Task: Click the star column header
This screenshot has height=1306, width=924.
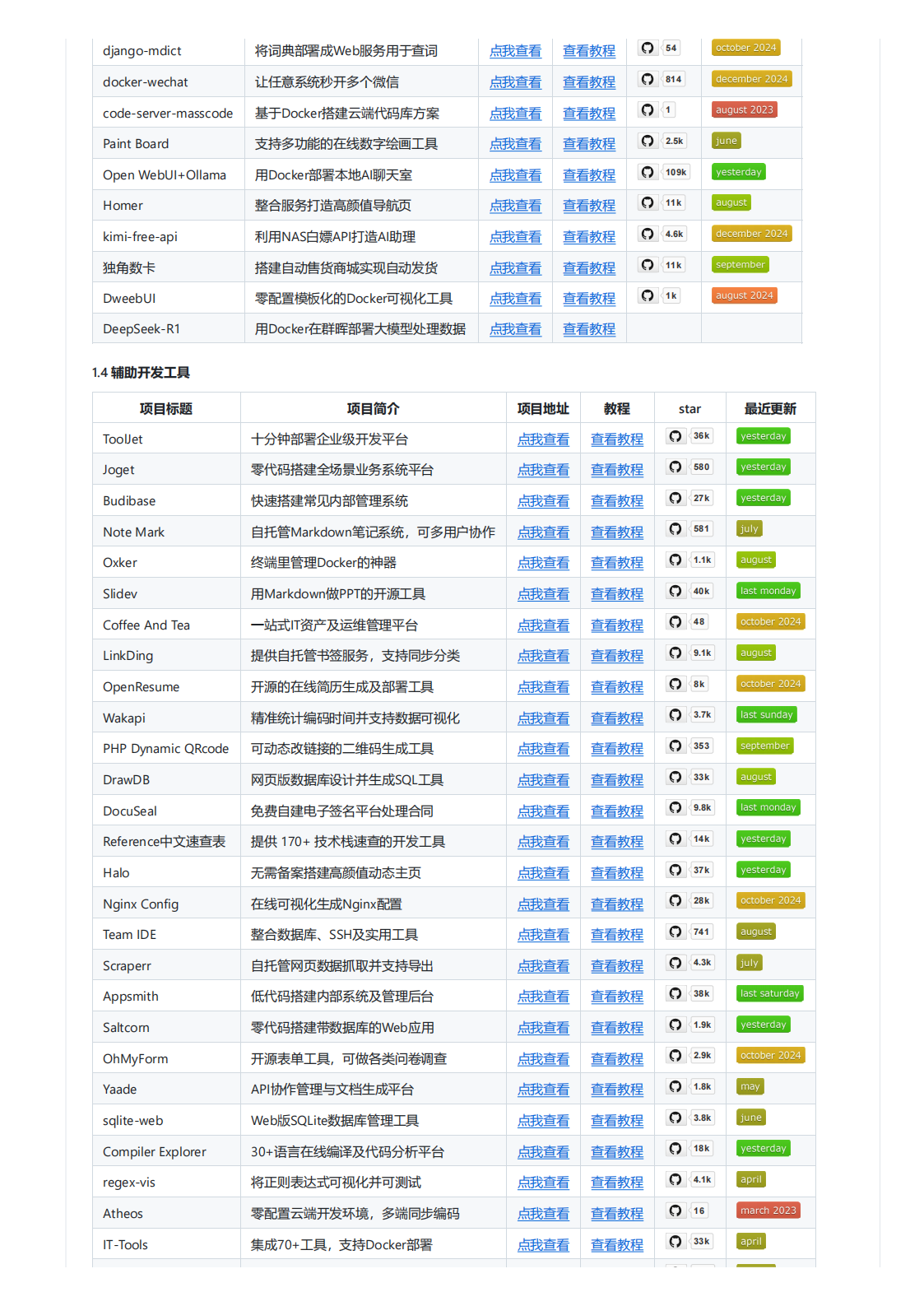Action: [690, 409]
